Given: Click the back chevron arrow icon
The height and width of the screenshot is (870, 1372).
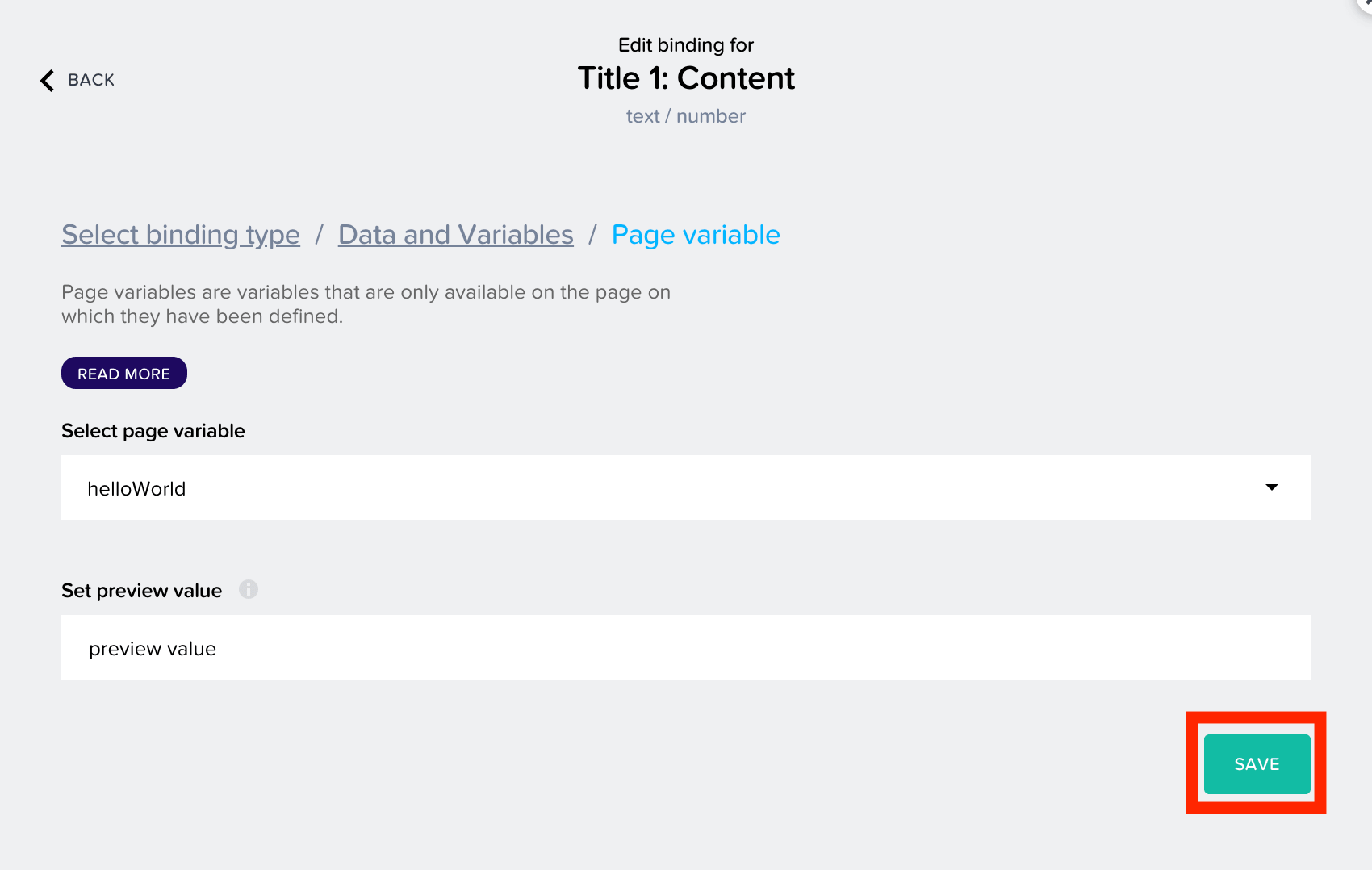Looking at the screenshot, I should pyautogui.click(x=48, y=80).
